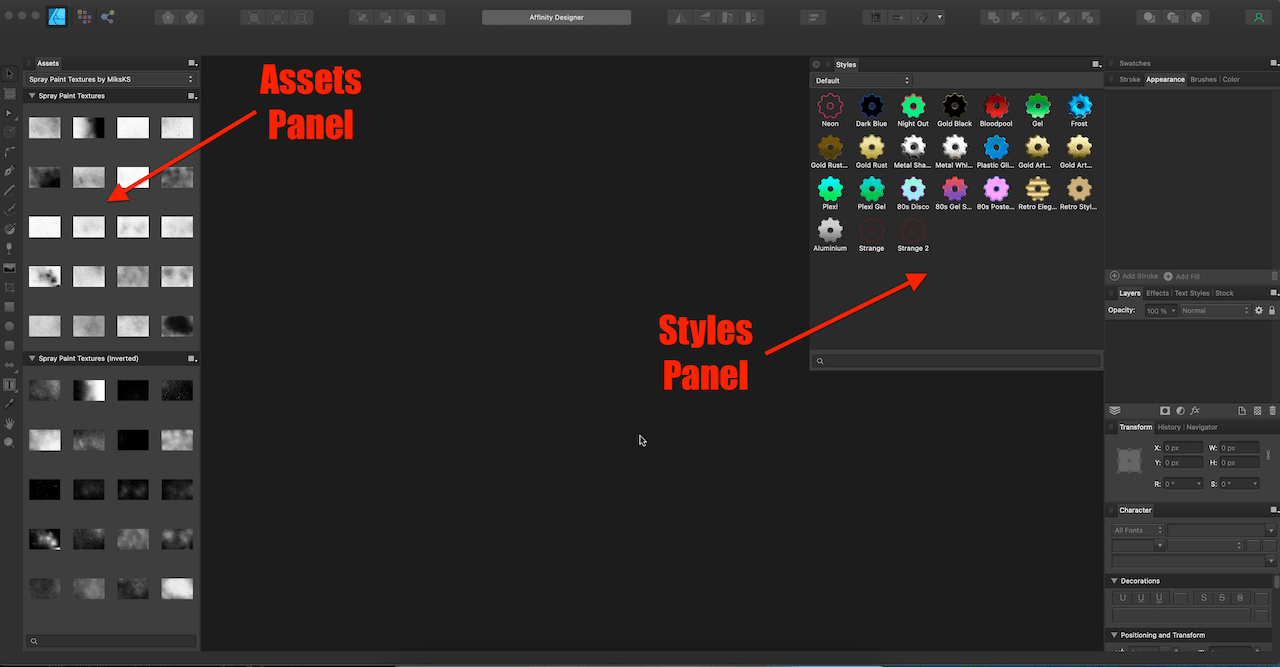Flip the selection horizontally using the toolbar
Screen dimensions: 1280x667
[679, 17]
